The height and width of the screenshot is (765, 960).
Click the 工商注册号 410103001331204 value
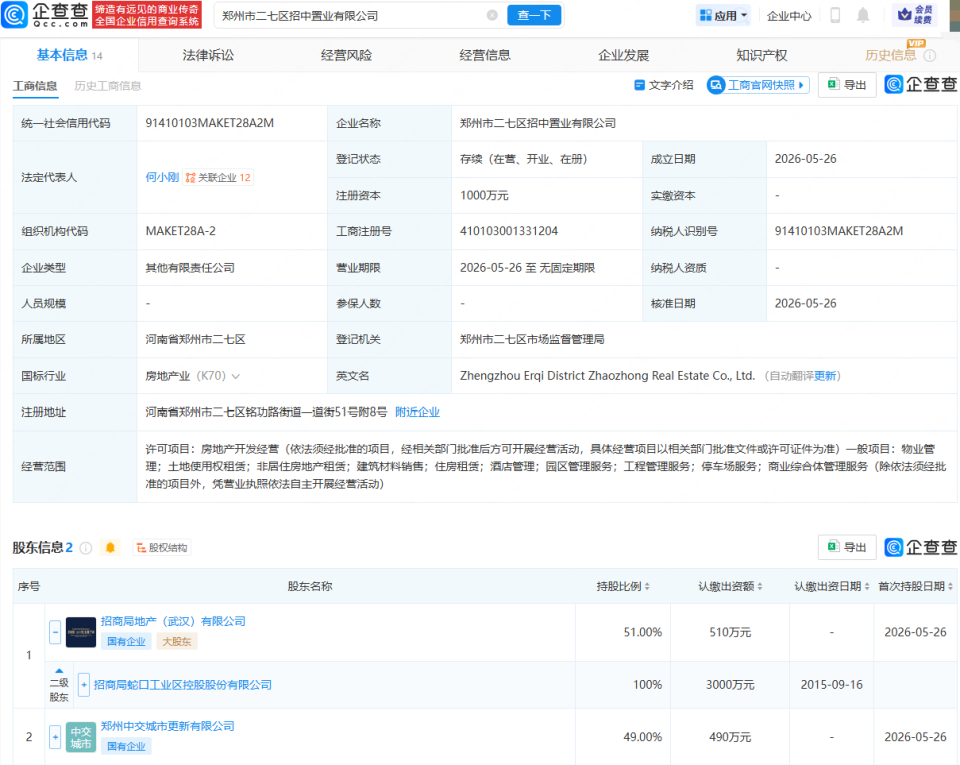click(x=509, y=231)
